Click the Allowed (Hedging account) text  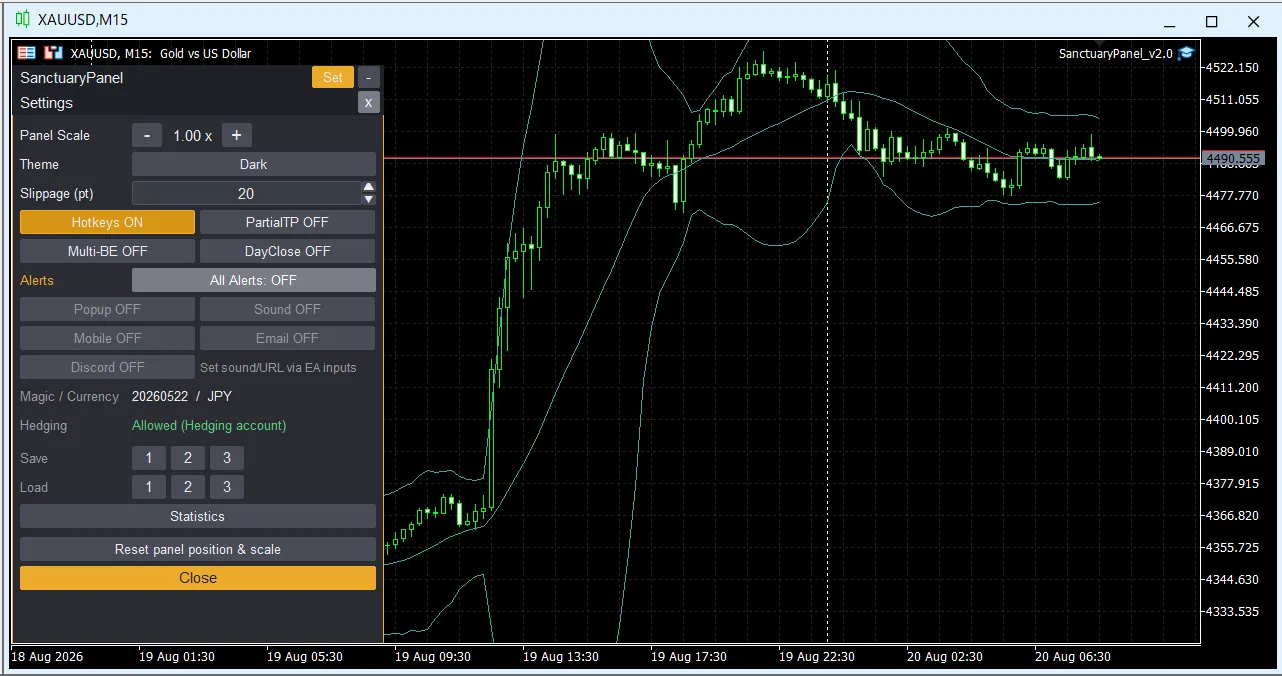[x=209, y=425]
